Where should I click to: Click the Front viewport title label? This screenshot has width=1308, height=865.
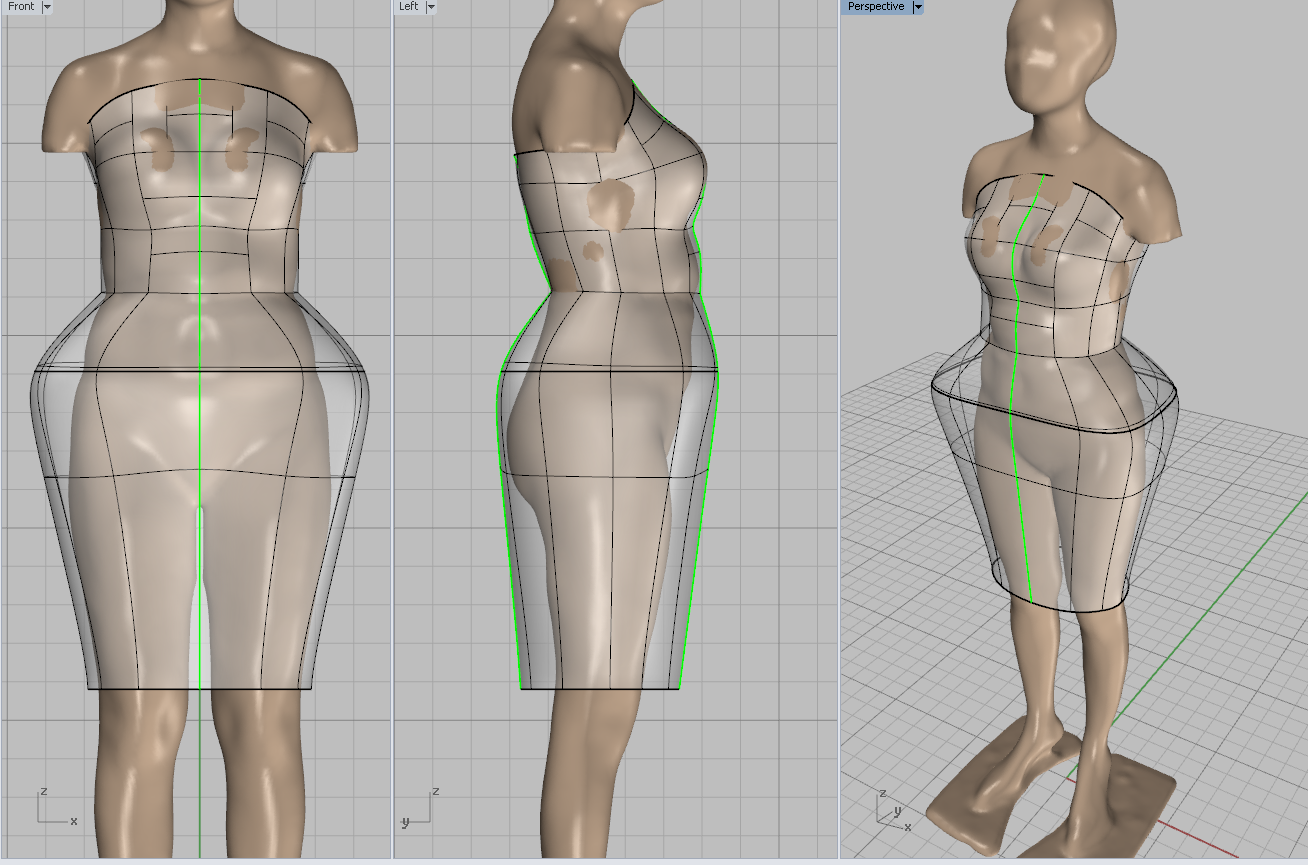[x=21, y=7]
